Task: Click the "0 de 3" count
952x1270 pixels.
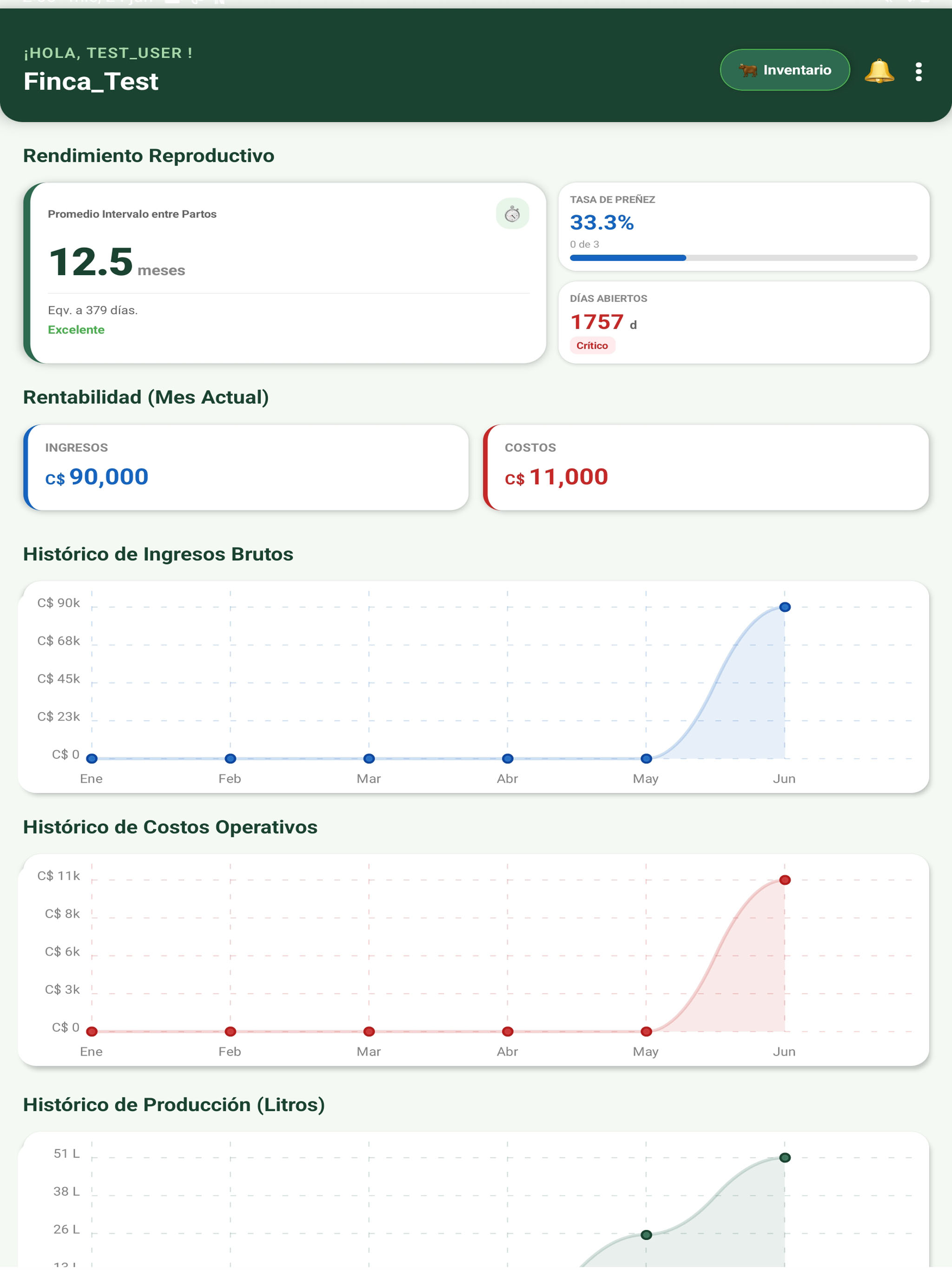Action: pyautogui.click(x=584, y=245)
